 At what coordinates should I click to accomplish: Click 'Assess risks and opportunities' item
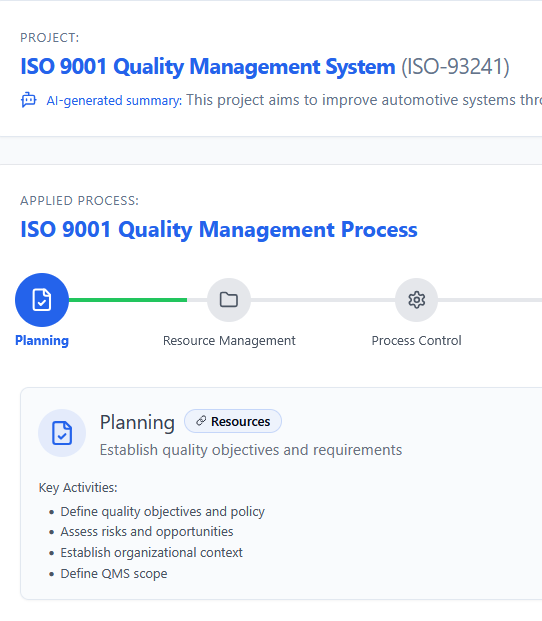pyautogui.click(x=147, y=532)
